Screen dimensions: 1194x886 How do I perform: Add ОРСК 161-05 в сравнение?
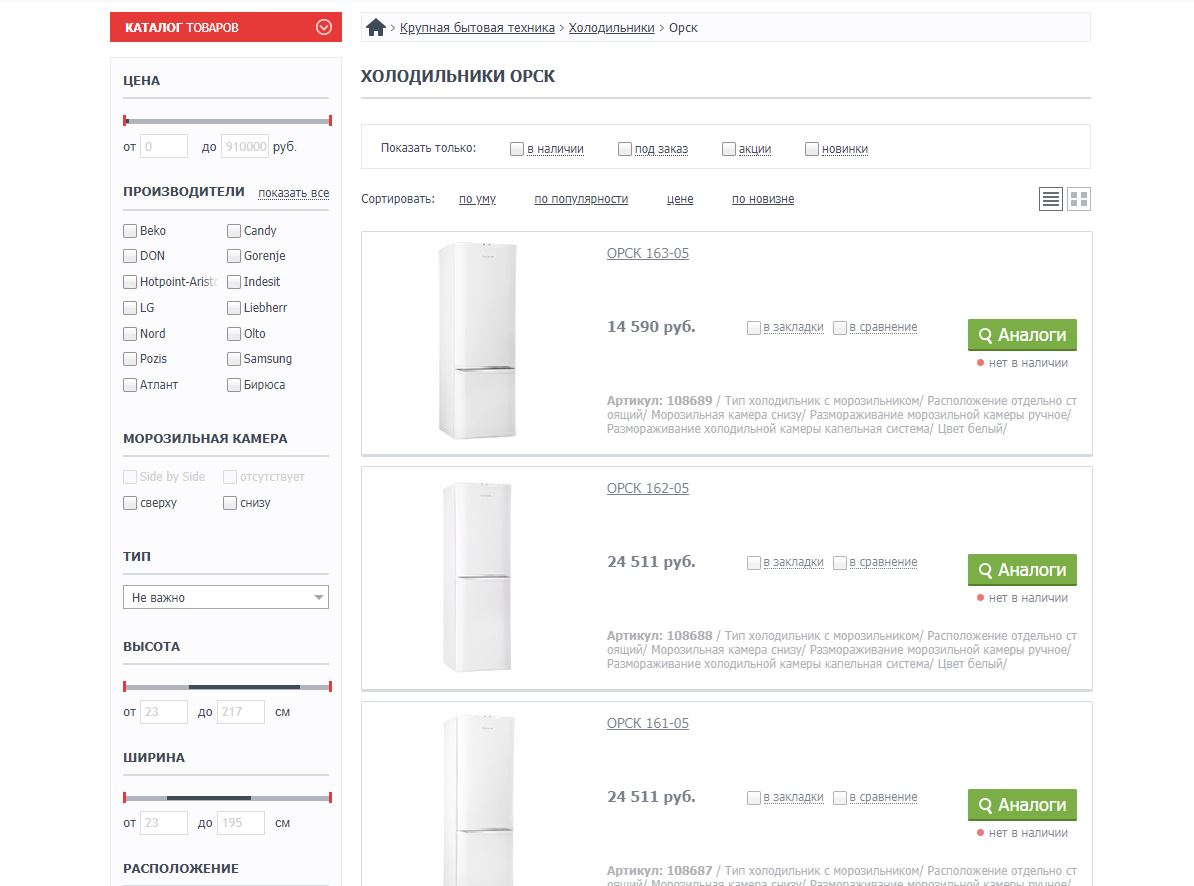[x=840, y=798]
